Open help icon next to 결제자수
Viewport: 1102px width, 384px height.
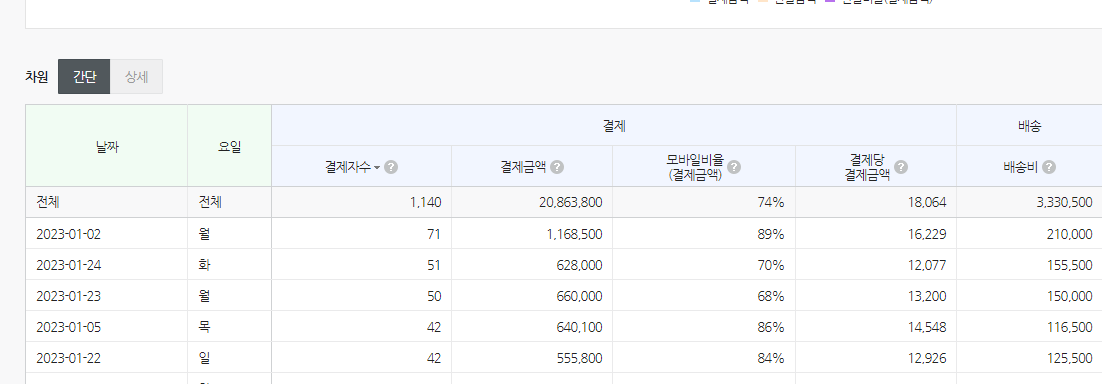391,167
